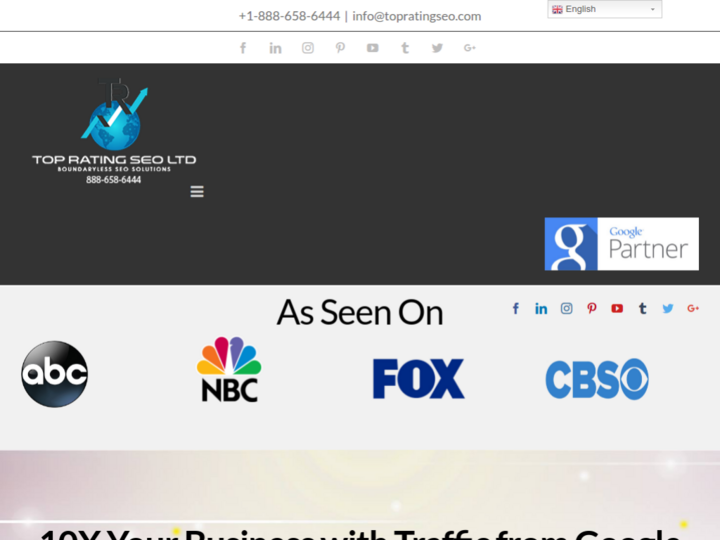
Task: Click the red YouTube icon beside As Seen On
Action: tap(617, 309)
